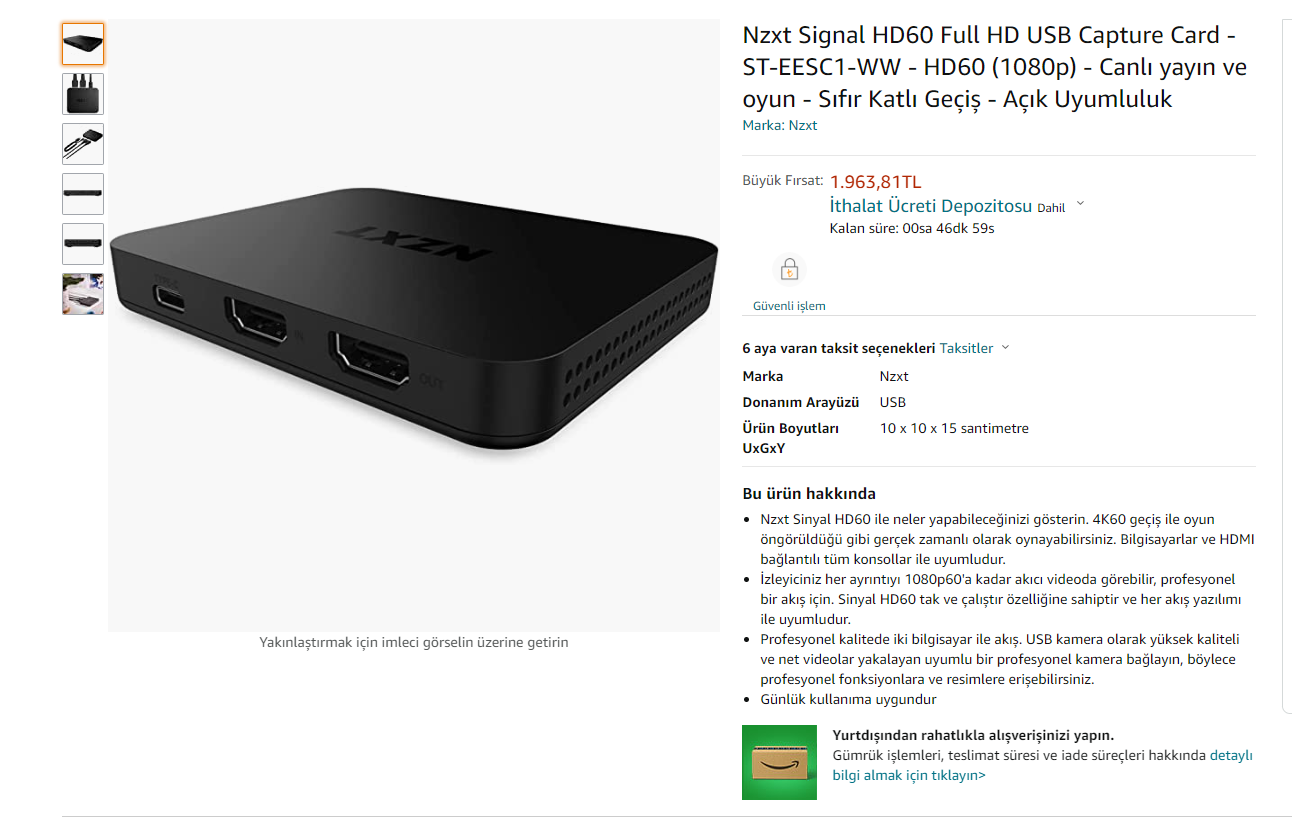Open the Taksitler installment options link
Image resolution: width=1292 pixels, height=817 pixels.
pos(966,348)
